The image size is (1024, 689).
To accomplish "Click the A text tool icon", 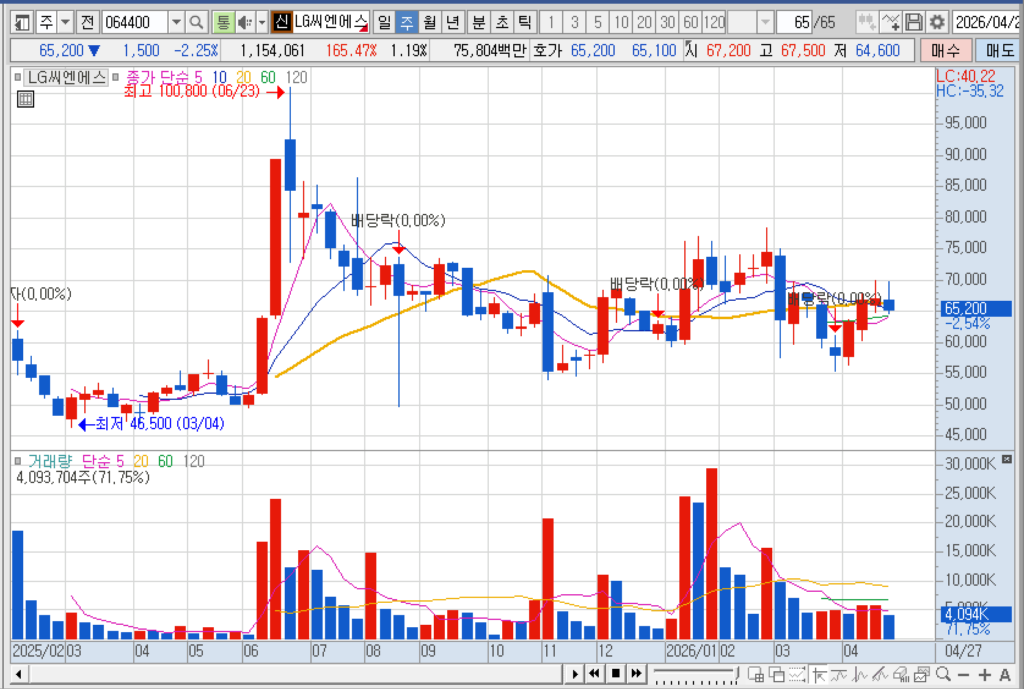I will (x=1005, y=674).
